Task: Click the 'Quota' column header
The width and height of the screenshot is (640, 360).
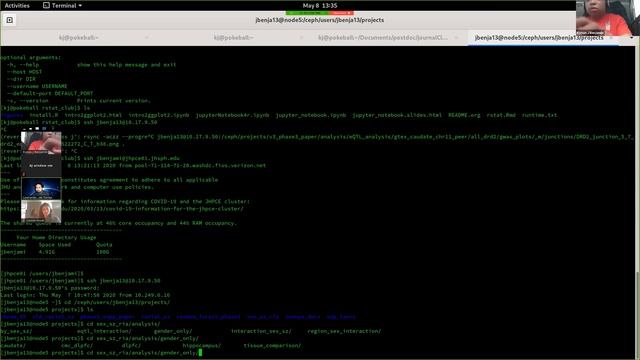Action: [104, 245]
